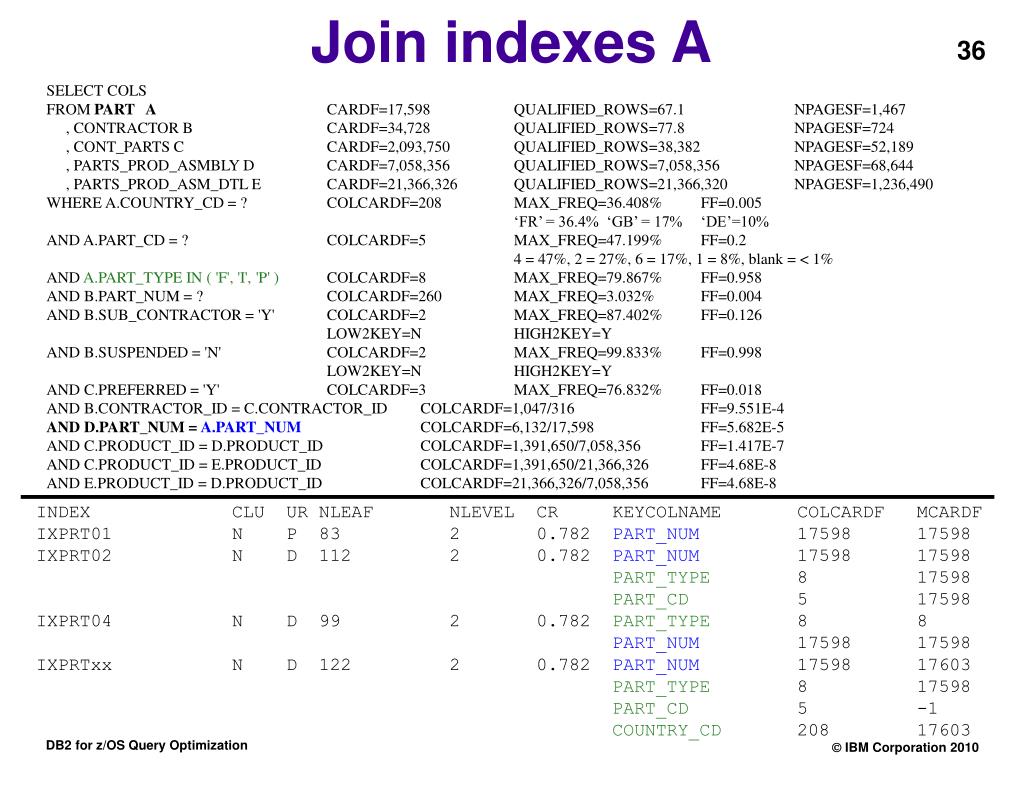Click ', CONTRACTOR B' table line

(129, 128)
